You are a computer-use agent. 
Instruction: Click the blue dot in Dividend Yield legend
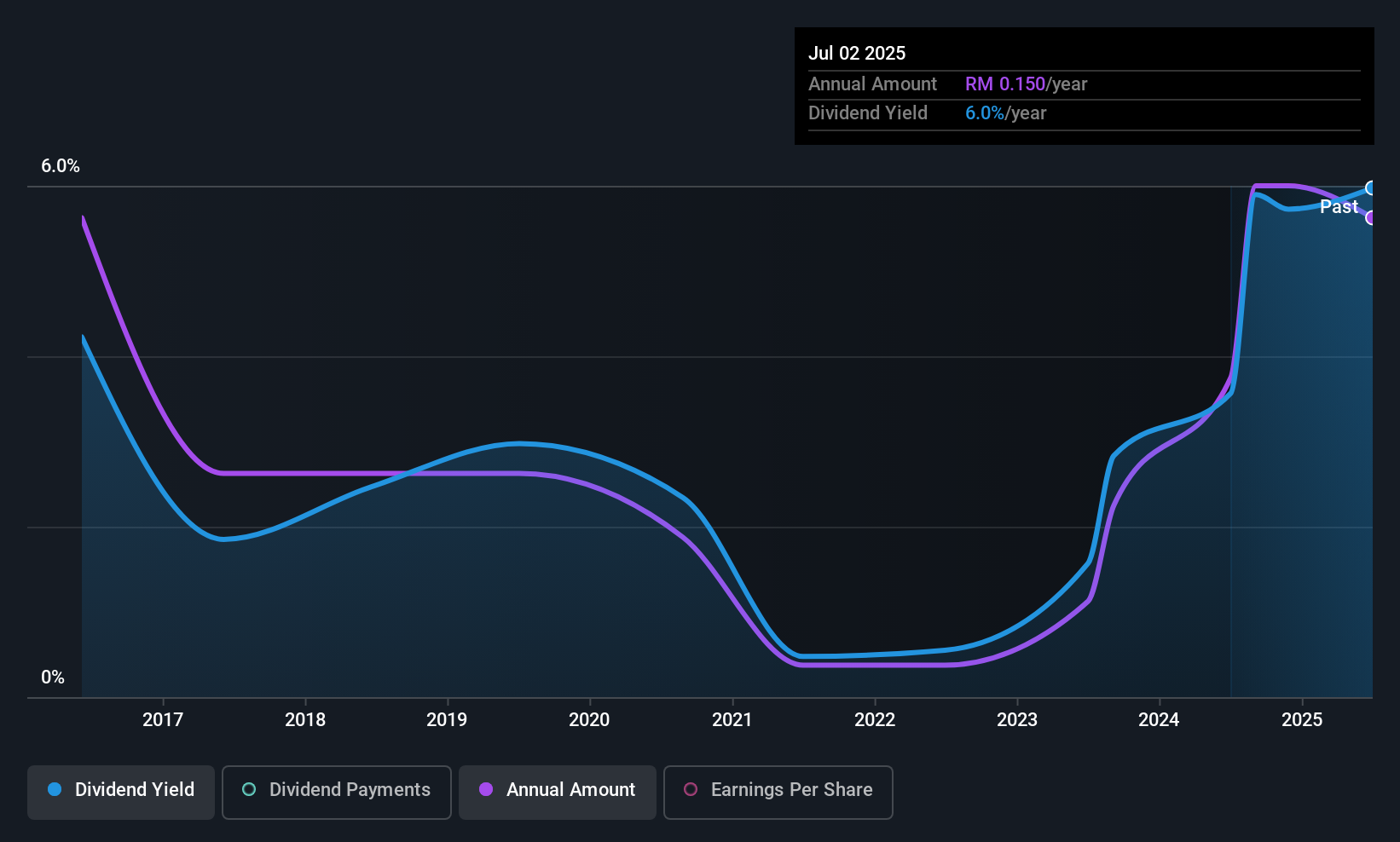55,790
